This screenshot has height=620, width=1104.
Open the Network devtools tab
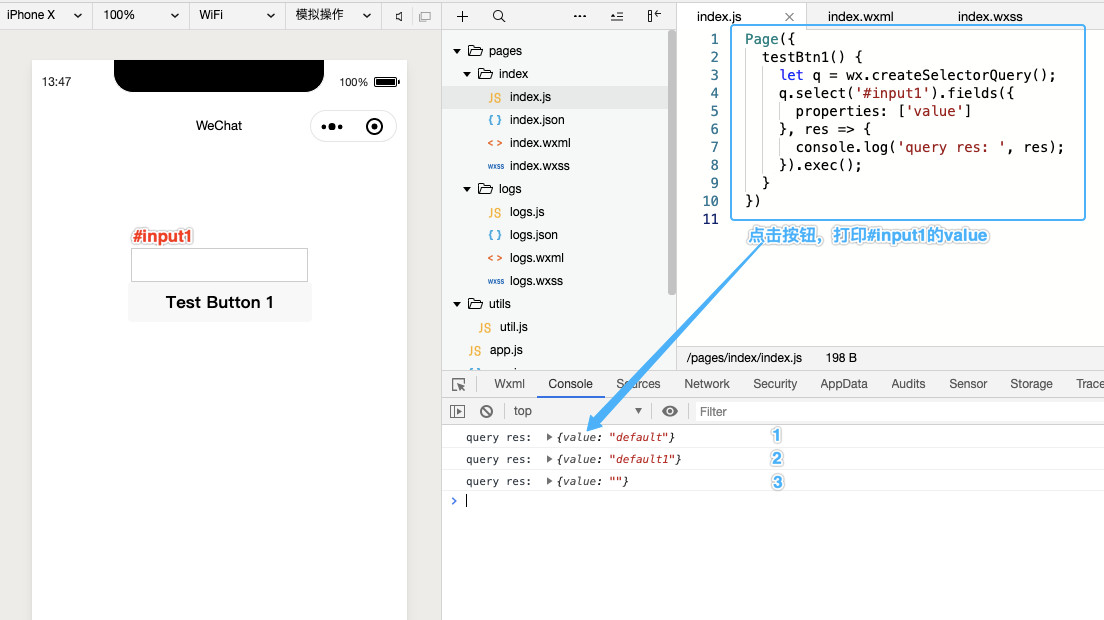click(707, 384)
